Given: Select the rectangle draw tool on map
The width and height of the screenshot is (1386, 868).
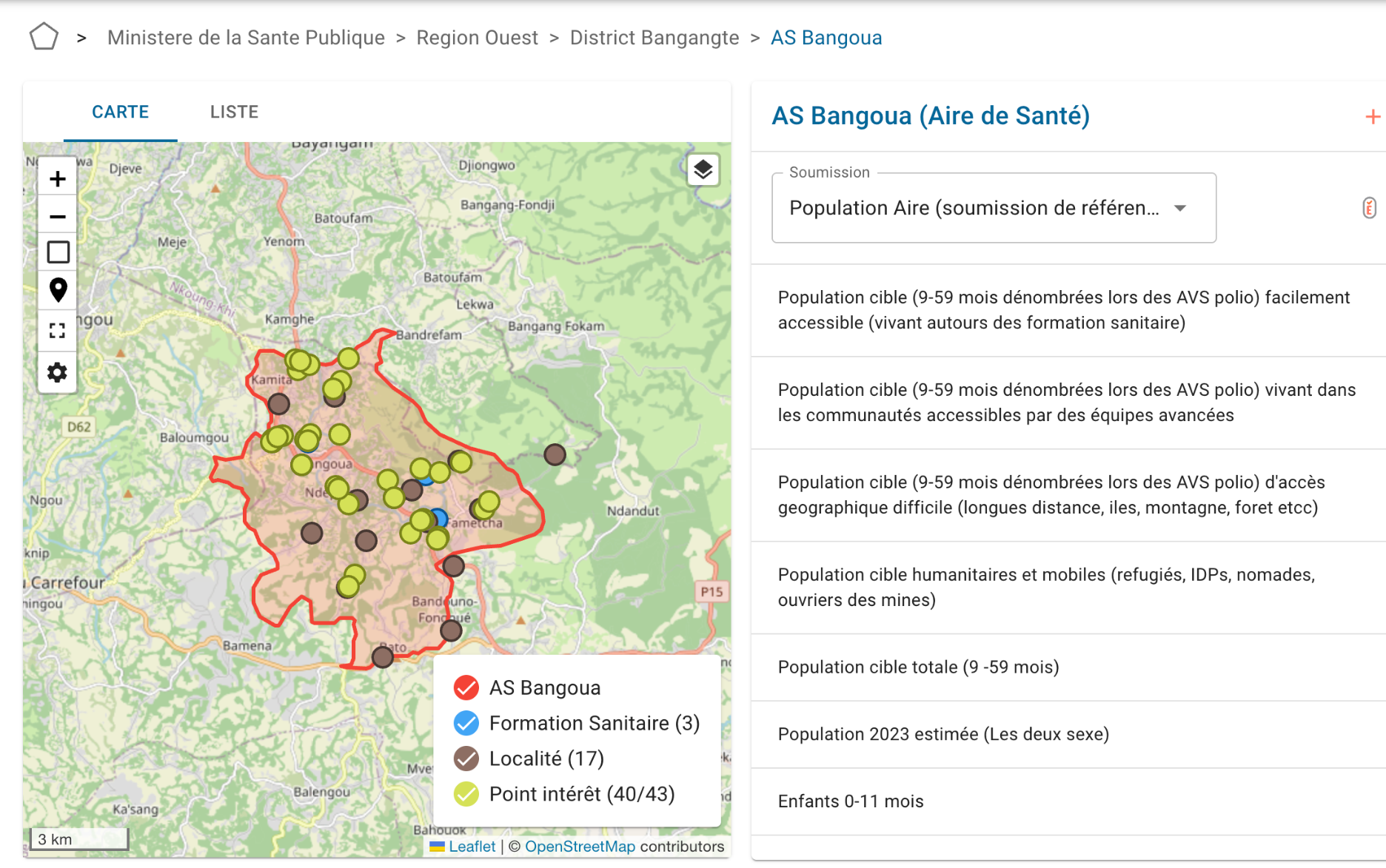Looking at the screenshot, I should pos(58,252).
